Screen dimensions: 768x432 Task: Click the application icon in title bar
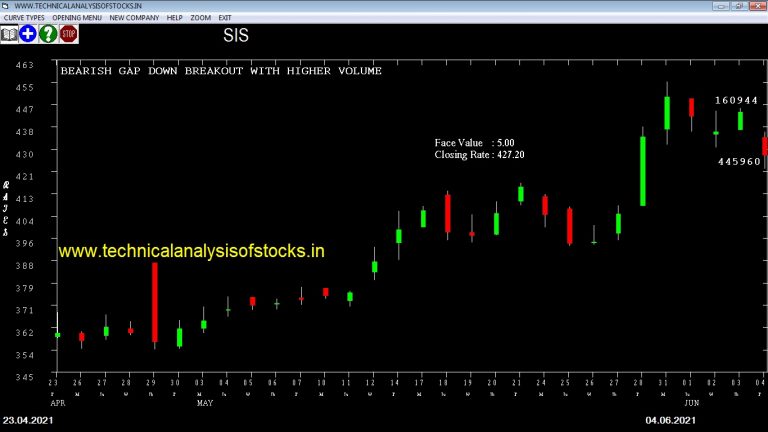coord(5,6)
